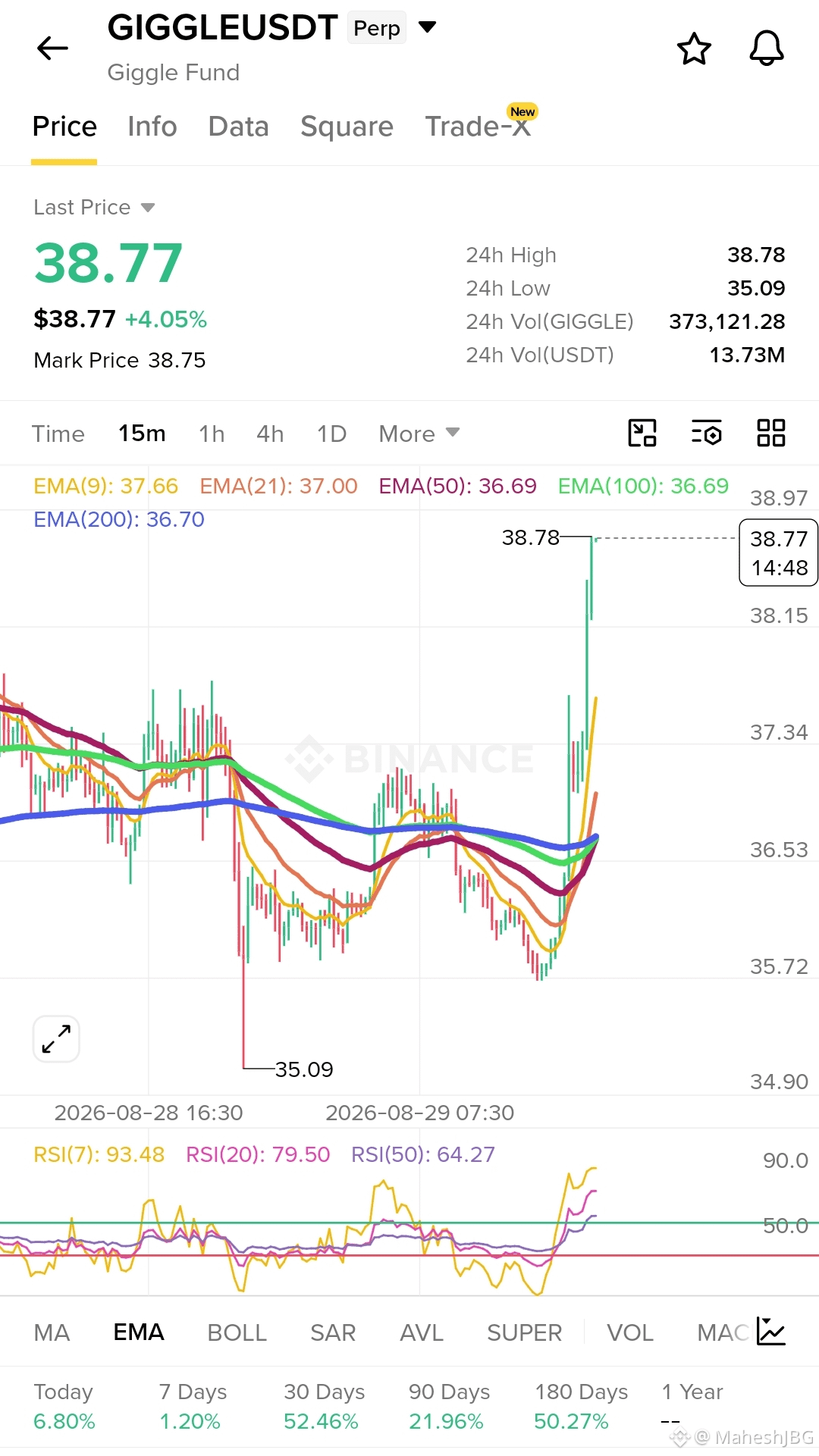Open the four-squares chart layout icon
Screen dimensions: 819x1456
[771, 434]
